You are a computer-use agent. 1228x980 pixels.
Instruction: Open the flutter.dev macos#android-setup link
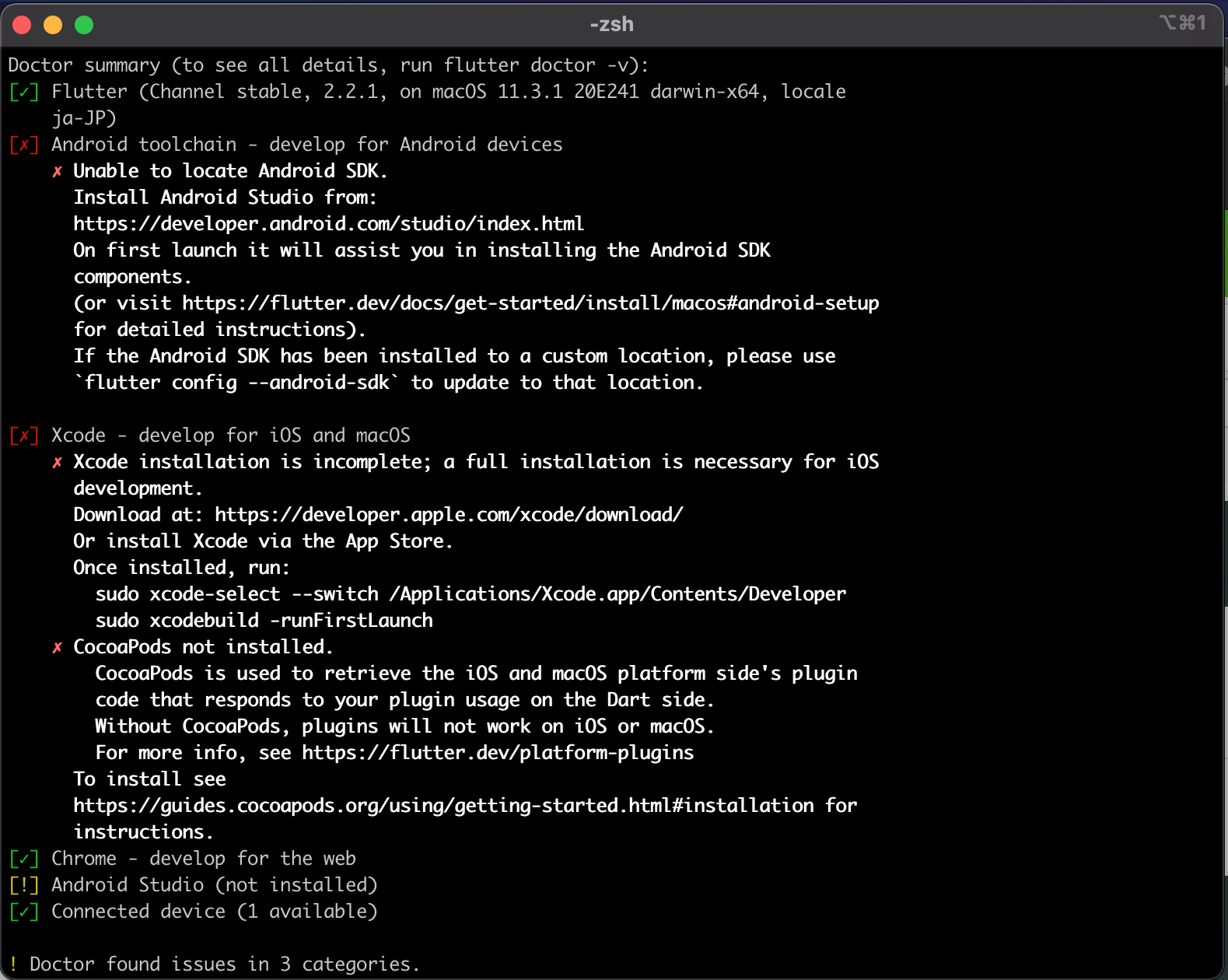coord(531,303)
